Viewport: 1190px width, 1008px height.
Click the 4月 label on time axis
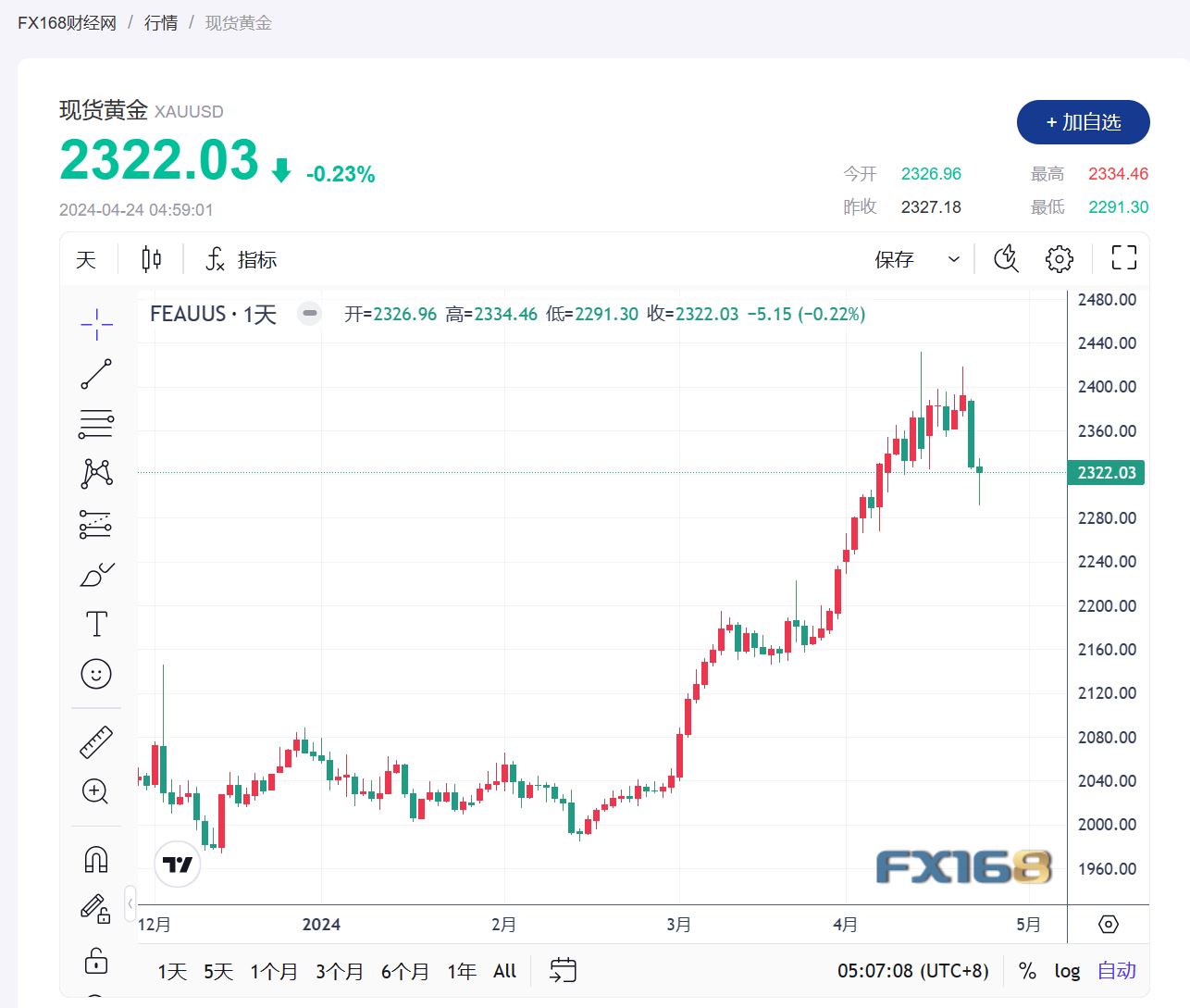[845, 925]
